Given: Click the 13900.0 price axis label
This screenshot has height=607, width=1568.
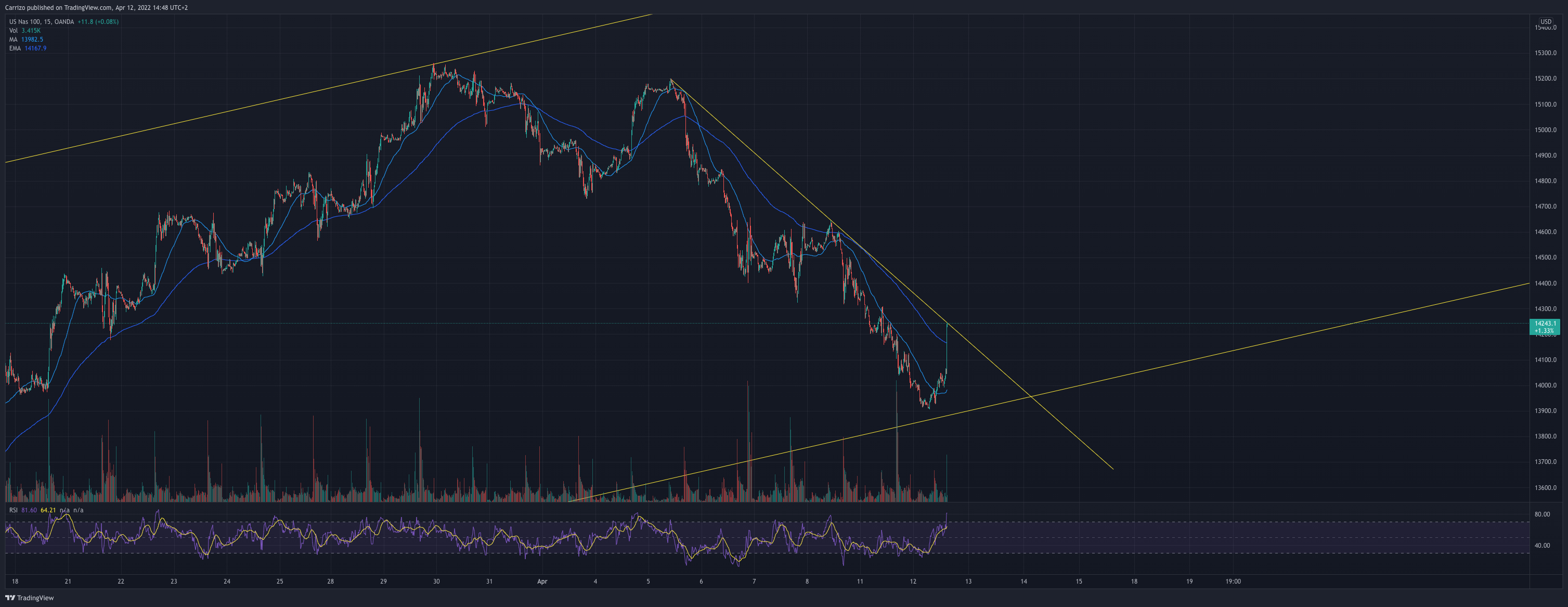Looking at the screenshot, I should click(1546, 411).
